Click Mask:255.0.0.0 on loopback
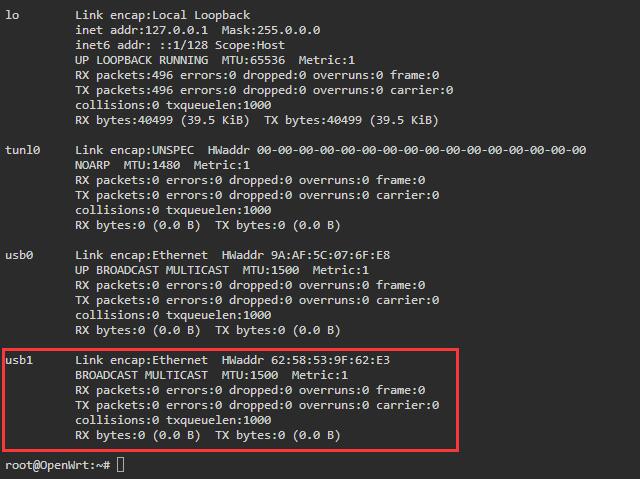This screenshot has height=479, width=640. point(271,30)
